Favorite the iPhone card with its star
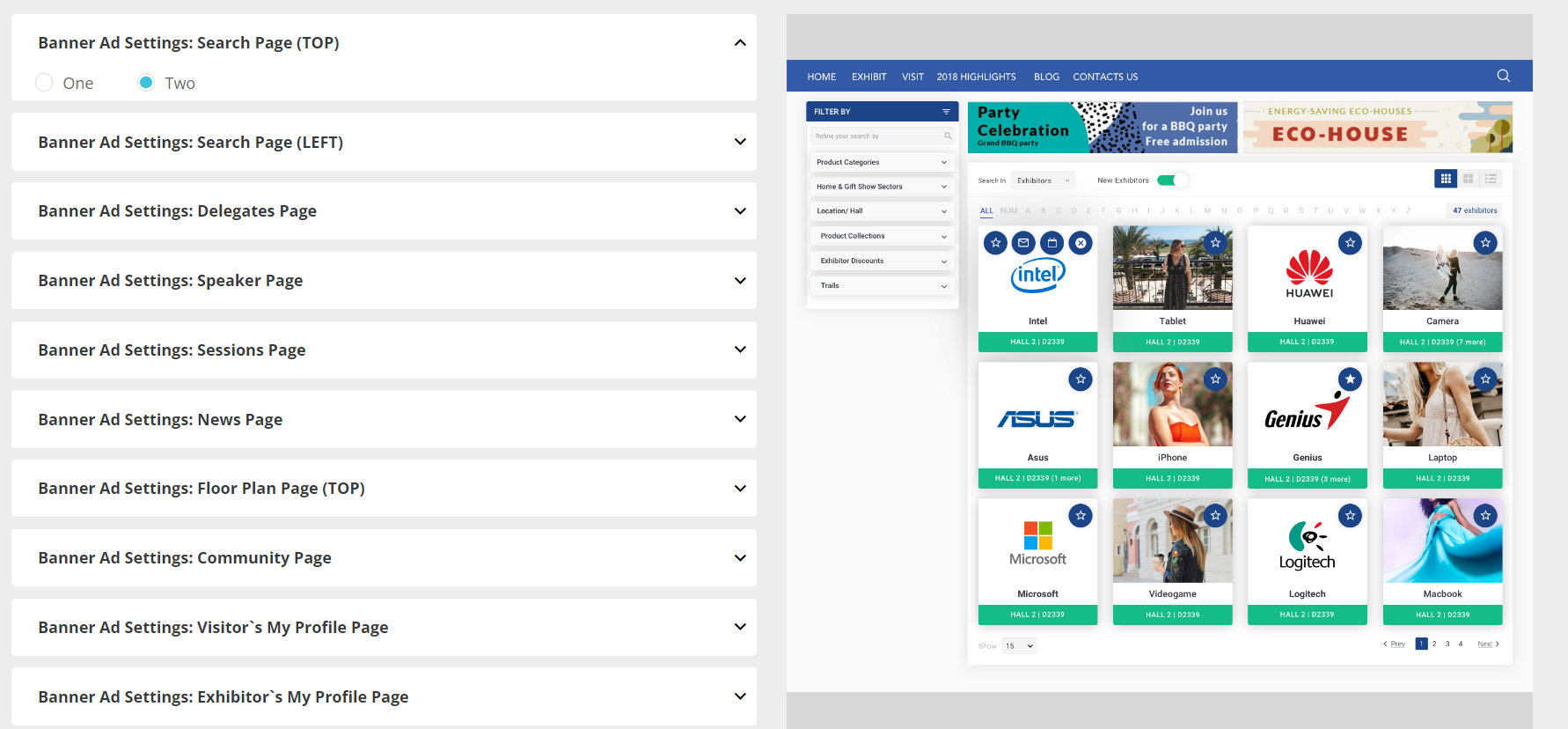The image size is (1568, 729). (1215, 379)
